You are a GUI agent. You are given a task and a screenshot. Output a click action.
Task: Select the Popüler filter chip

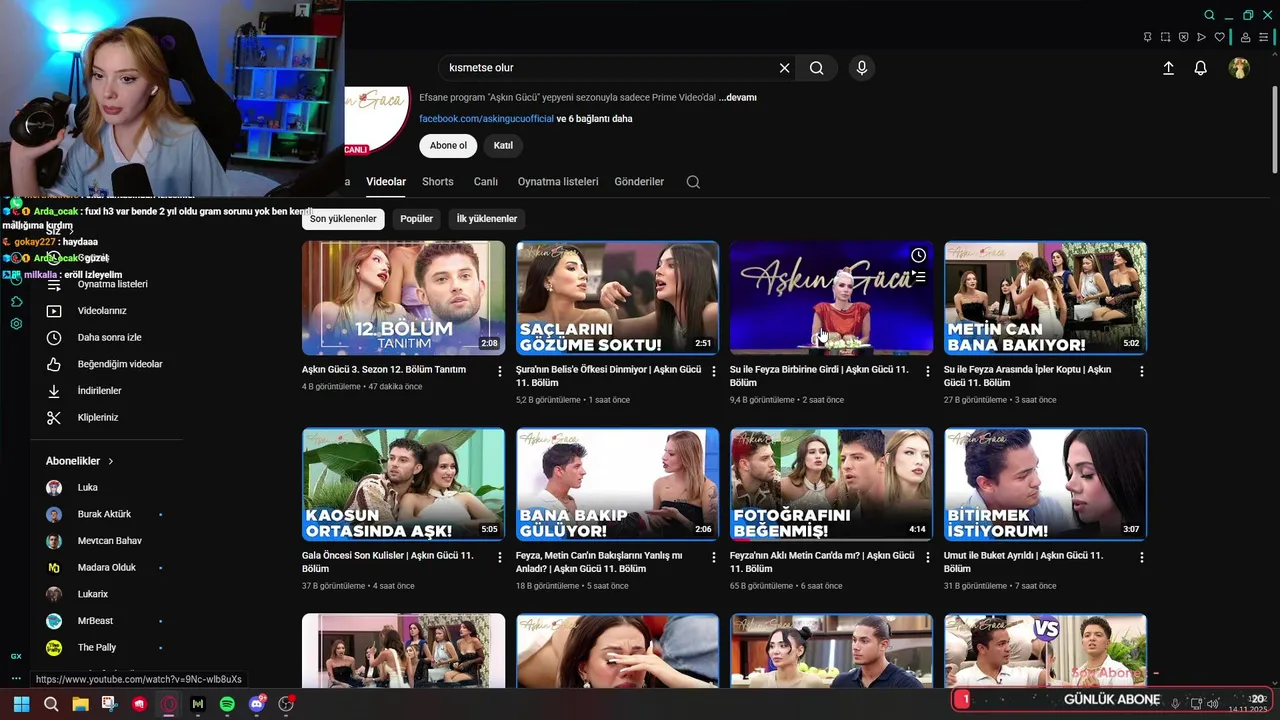tap(417, 219)
